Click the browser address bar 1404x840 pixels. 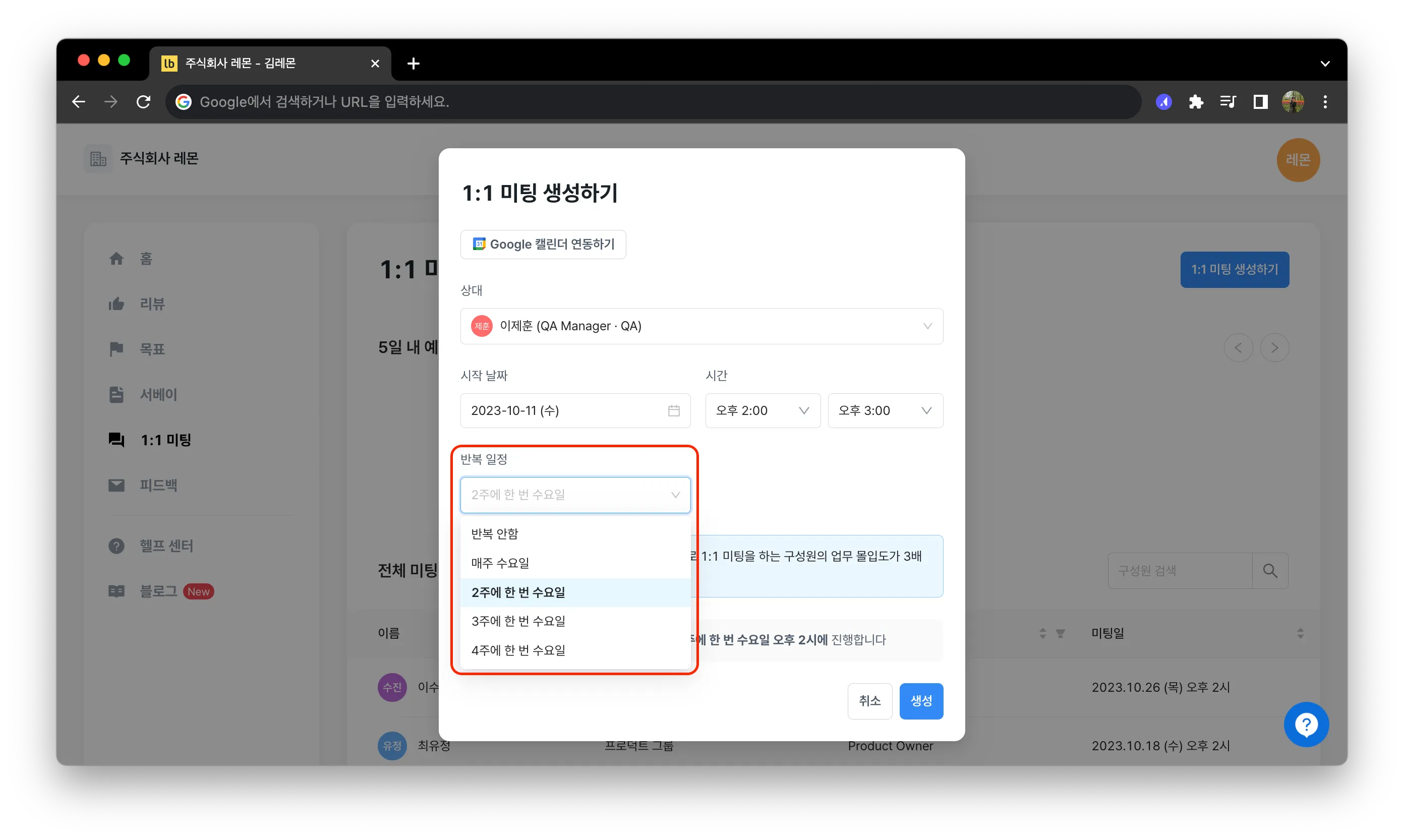(x=653, y=102)
